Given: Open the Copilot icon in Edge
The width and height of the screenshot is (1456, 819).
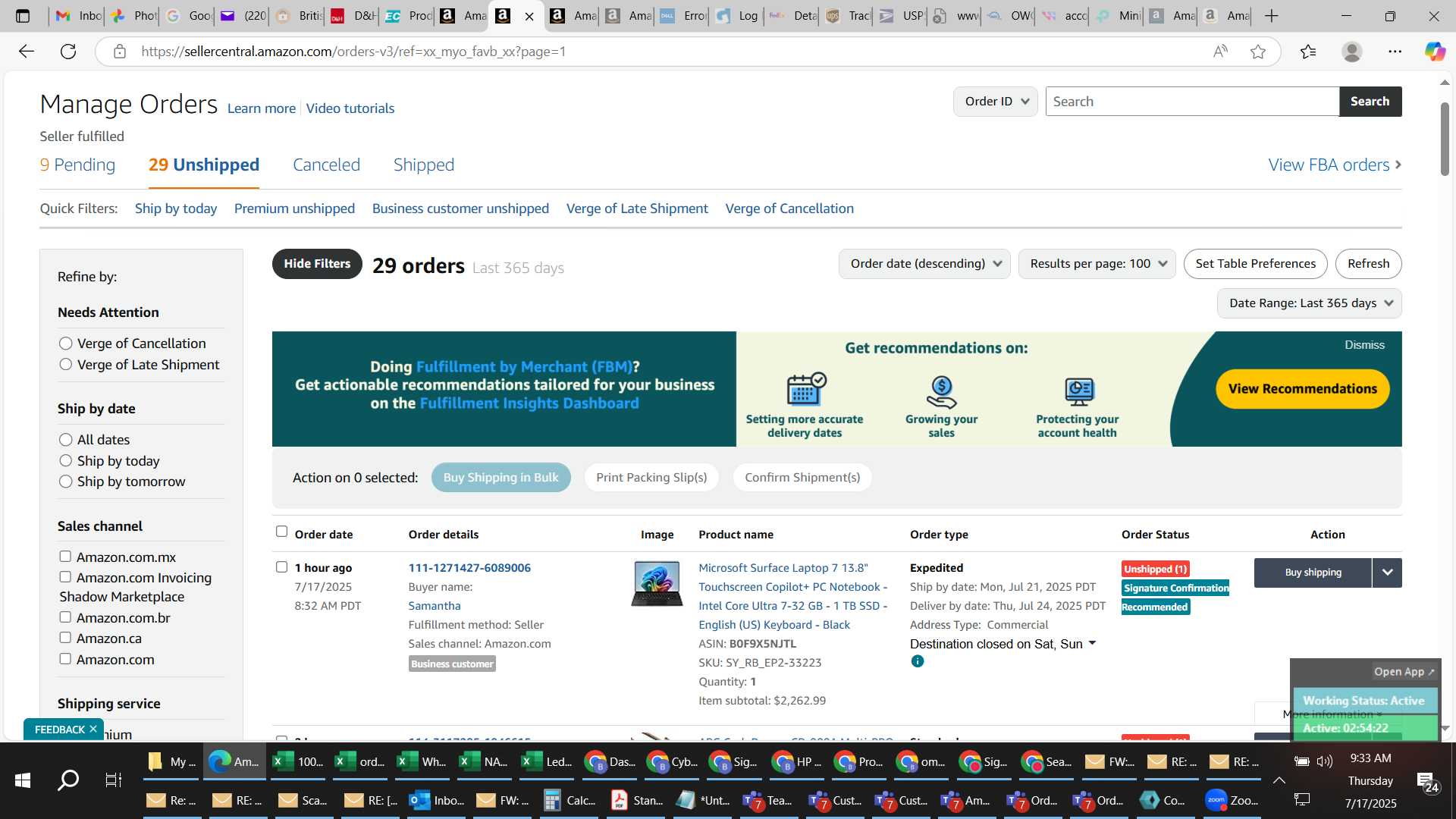Looking at the screenshot, I should point(1435,52).
